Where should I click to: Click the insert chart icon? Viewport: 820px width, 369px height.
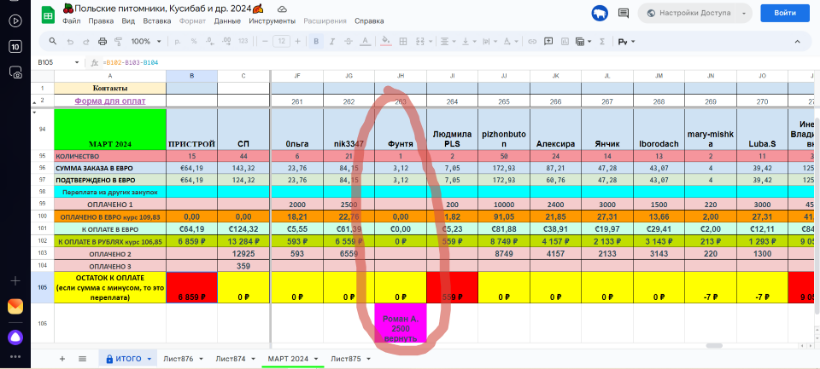point(565,41)
